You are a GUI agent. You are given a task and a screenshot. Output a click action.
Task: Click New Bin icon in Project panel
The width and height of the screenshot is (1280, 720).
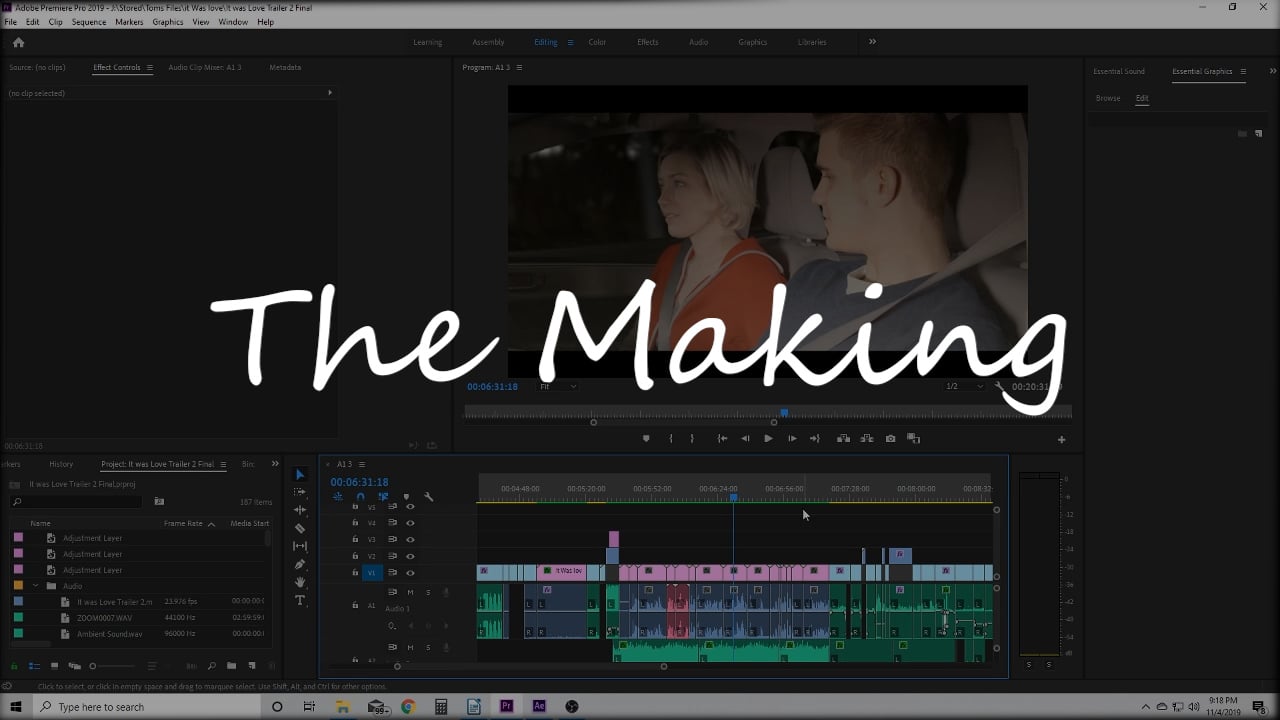[x=231, y=666]
